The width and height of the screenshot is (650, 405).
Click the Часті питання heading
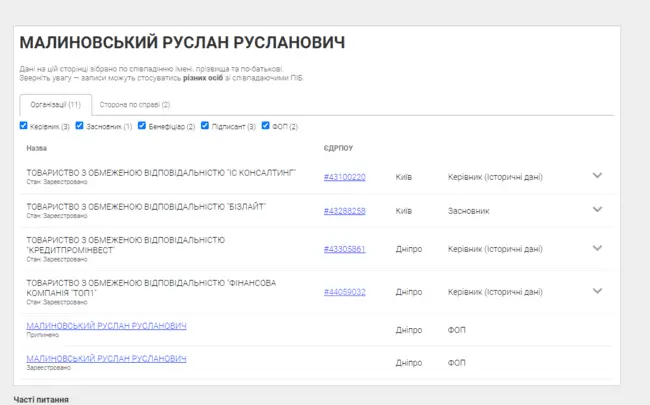coord(41,400)
